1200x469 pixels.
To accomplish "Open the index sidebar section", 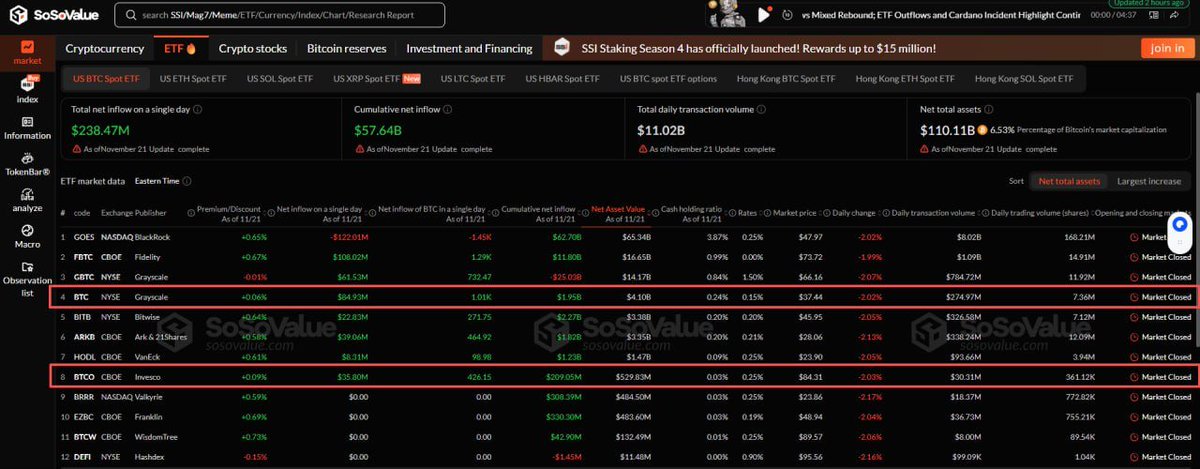I will pyautogui.click(x=27, y=90).
